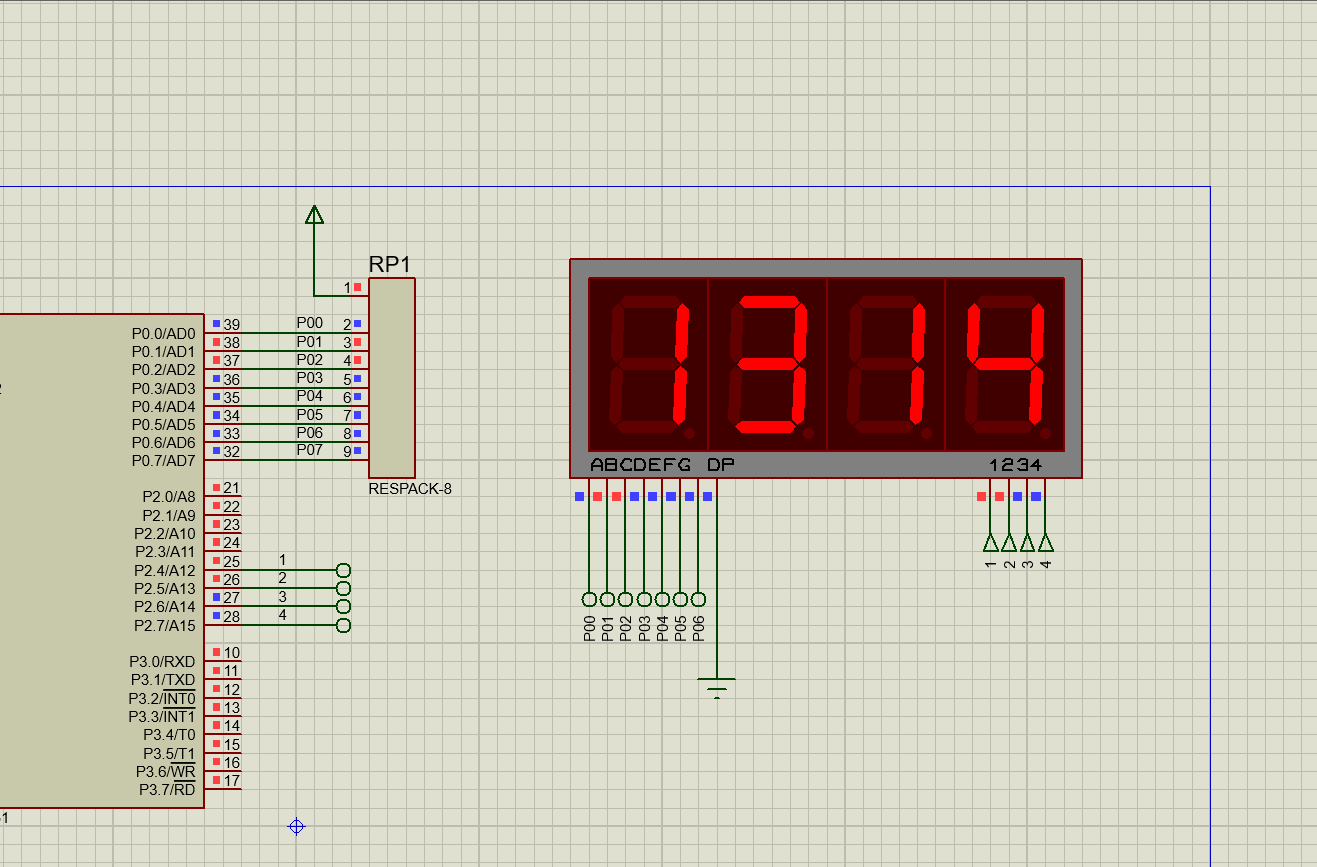1317x867 pixels.
Task: Select circle terminal above rotated P03 label
Action: (x=644, y=599)
